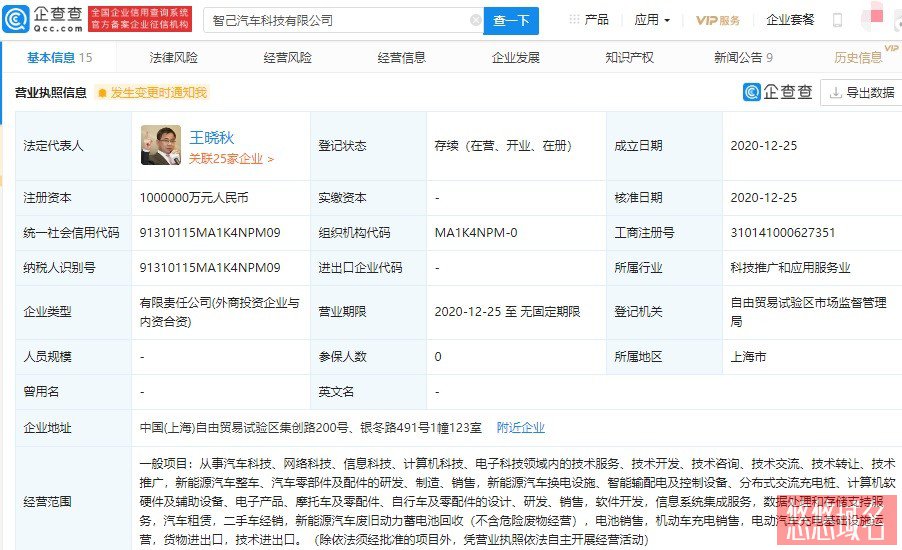Click the bell notification icon for change alerts

[102, 93]
